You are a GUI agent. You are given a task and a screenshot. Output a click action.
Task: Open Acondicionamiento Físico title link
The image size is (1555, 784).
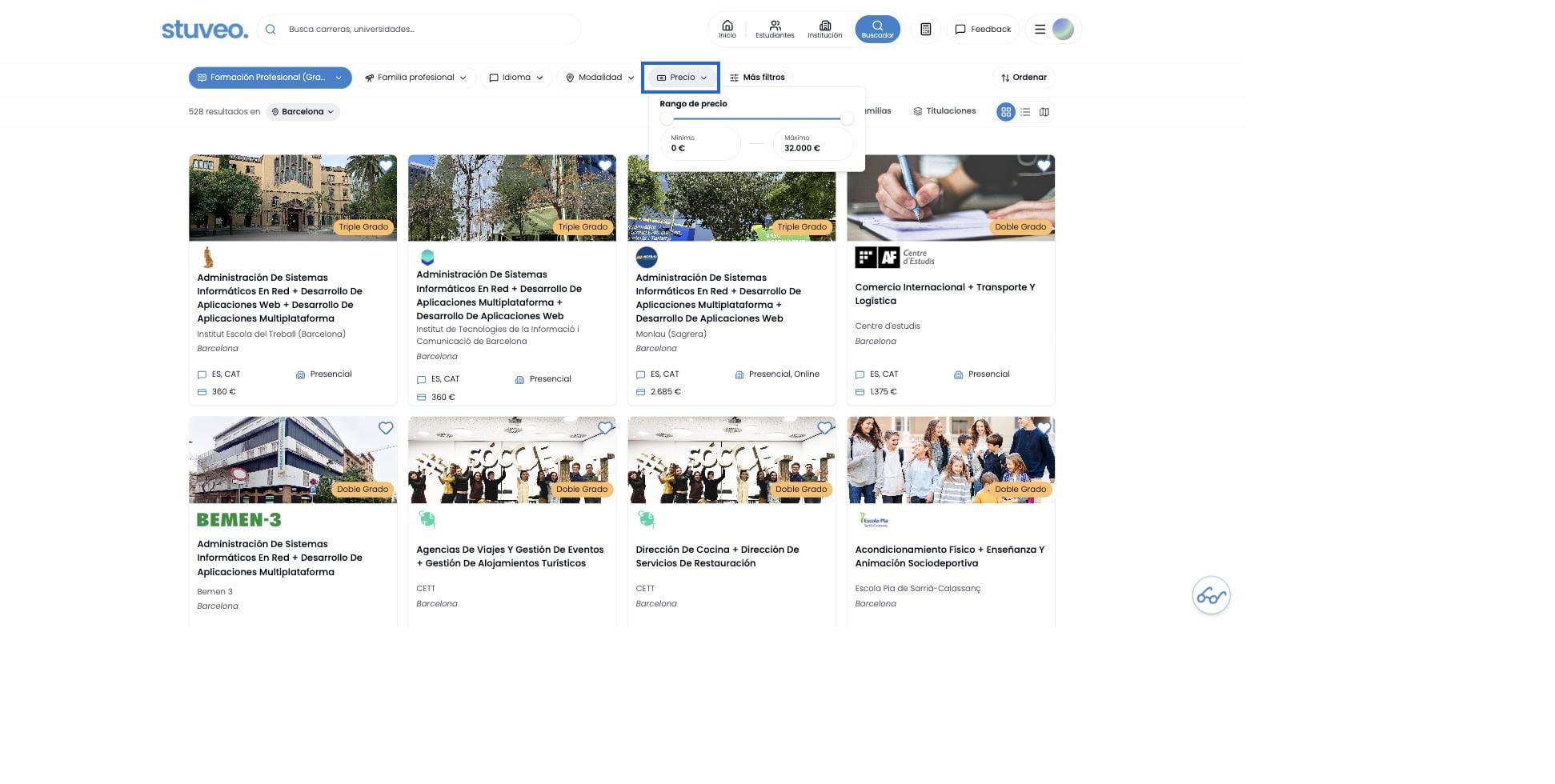949,556
